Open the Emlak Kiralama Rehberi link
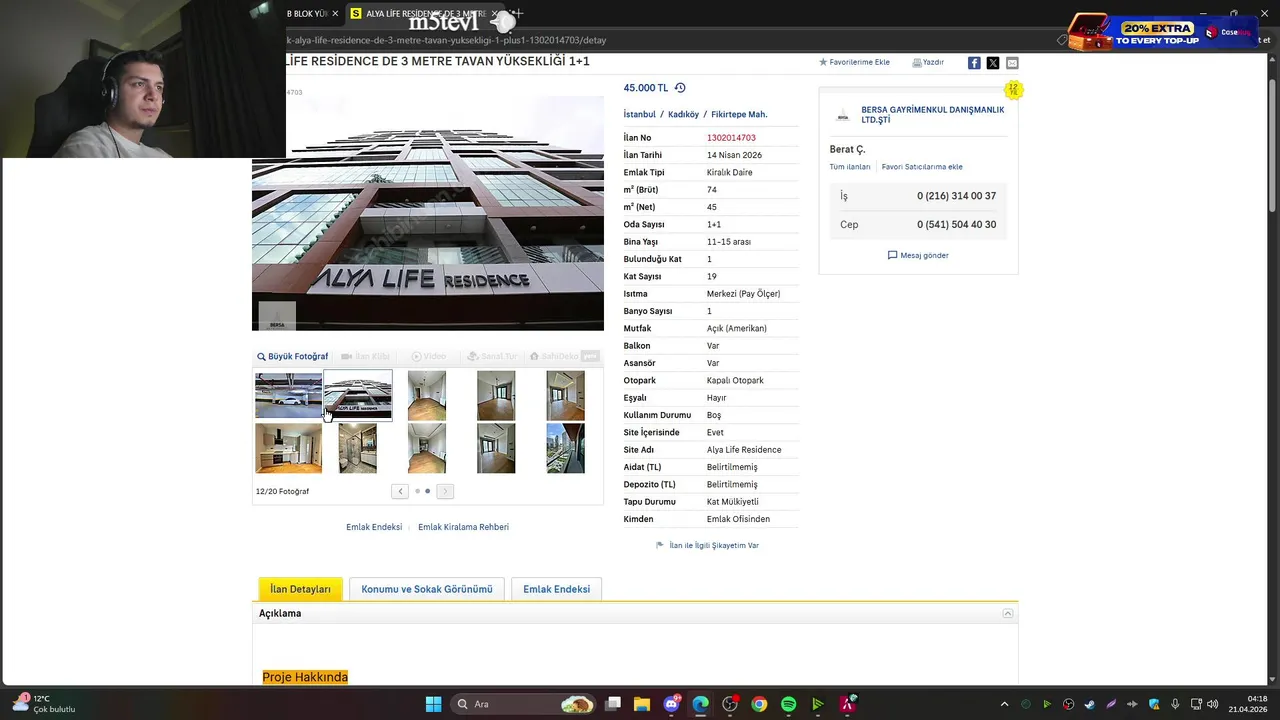Viewport: 1280px width, 720px height. click(463, 527)
